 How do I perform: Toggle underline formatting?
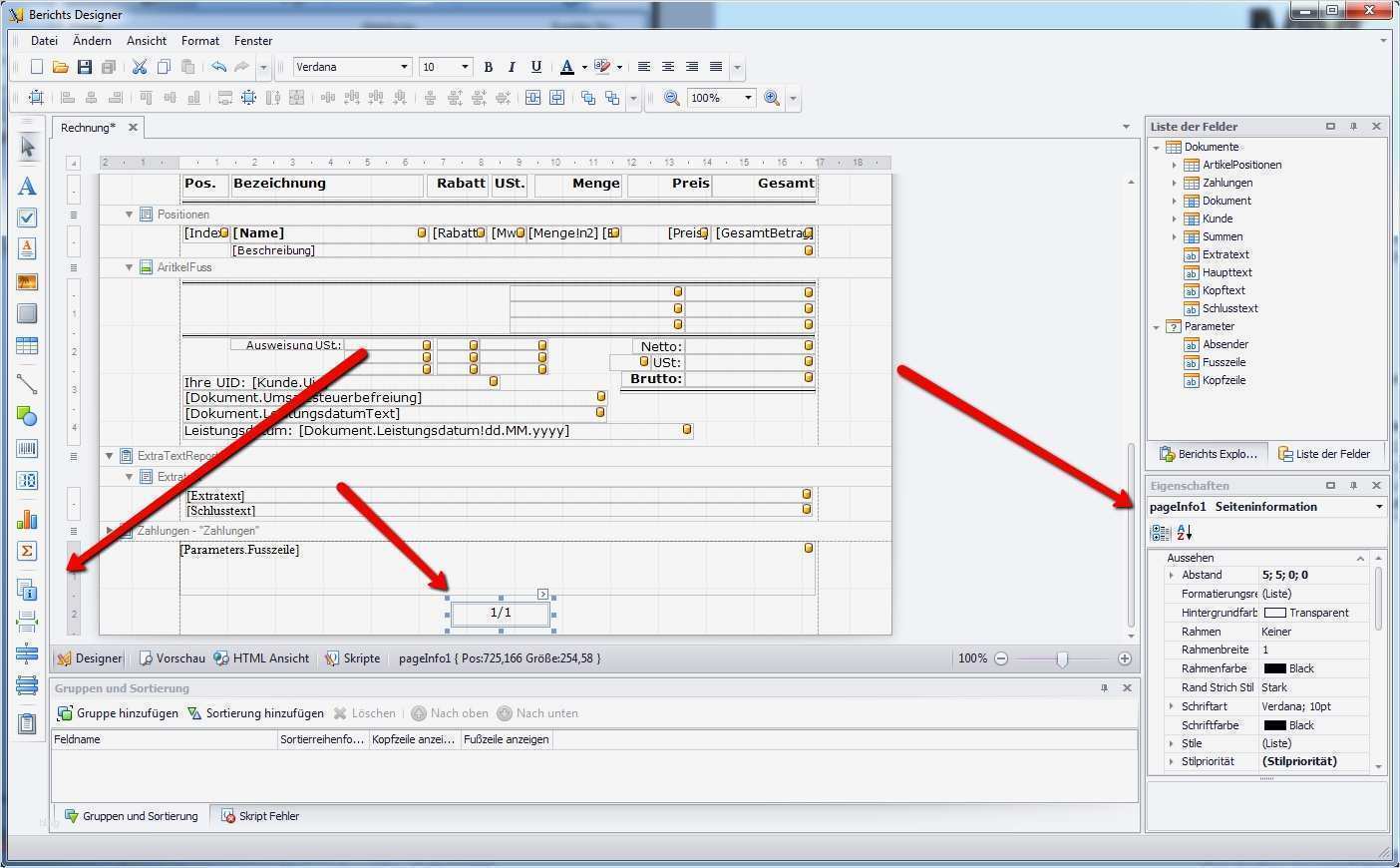[536, 67]
